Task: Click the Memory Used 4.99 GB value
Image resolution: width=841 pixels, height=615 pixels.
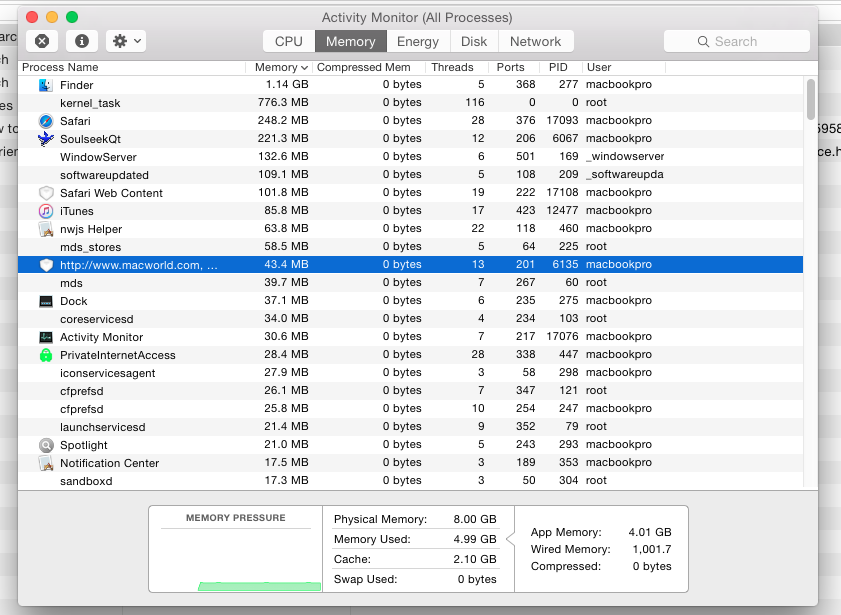Action: pos(475,539)
